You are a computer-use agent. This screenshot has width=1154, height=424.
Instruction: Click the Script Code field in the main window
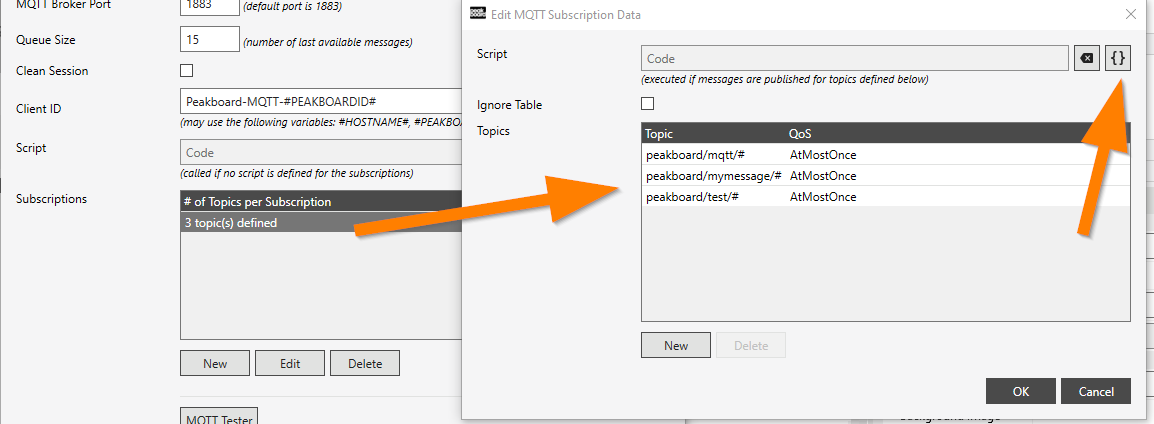(x=321, y=152)
